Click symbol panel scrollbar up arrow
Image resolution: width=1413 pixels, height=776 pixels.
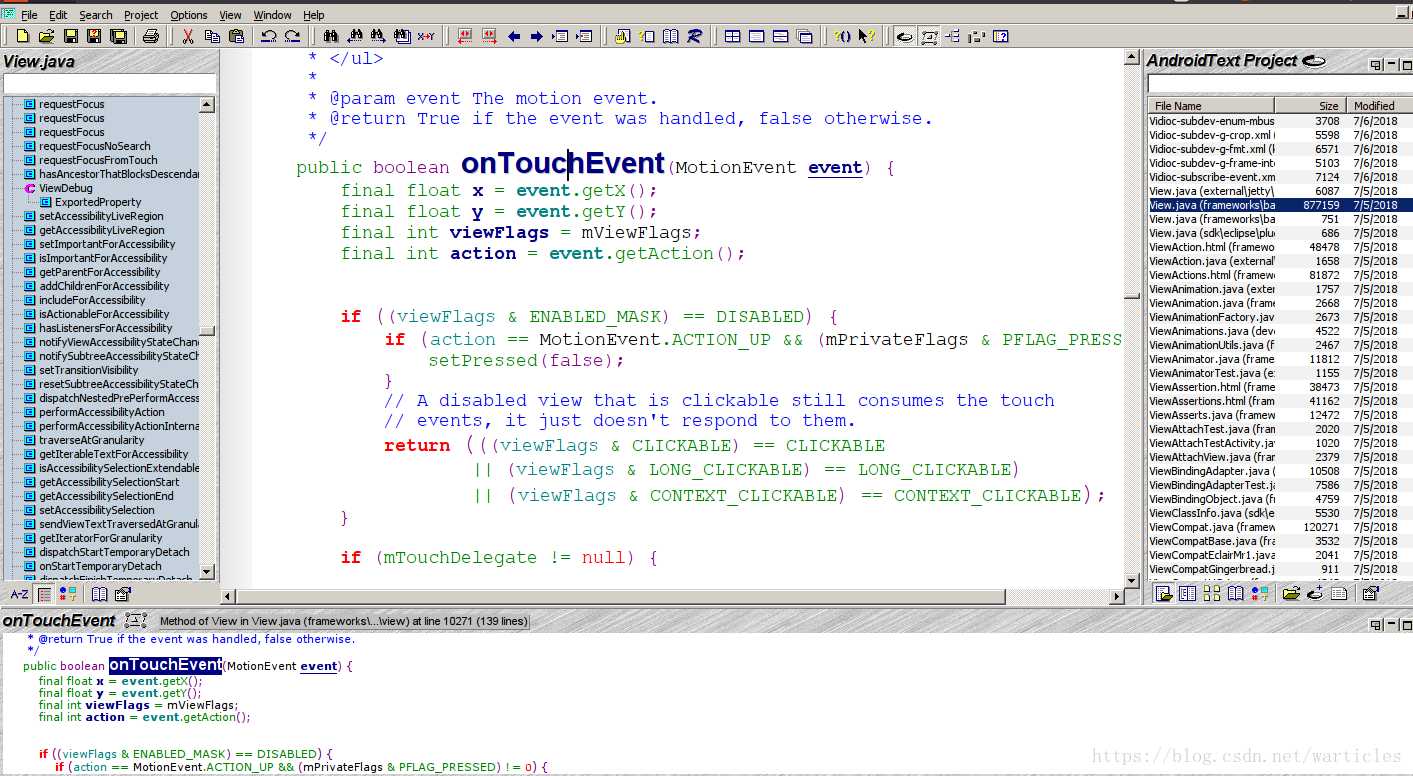click(x=207, y=105)
